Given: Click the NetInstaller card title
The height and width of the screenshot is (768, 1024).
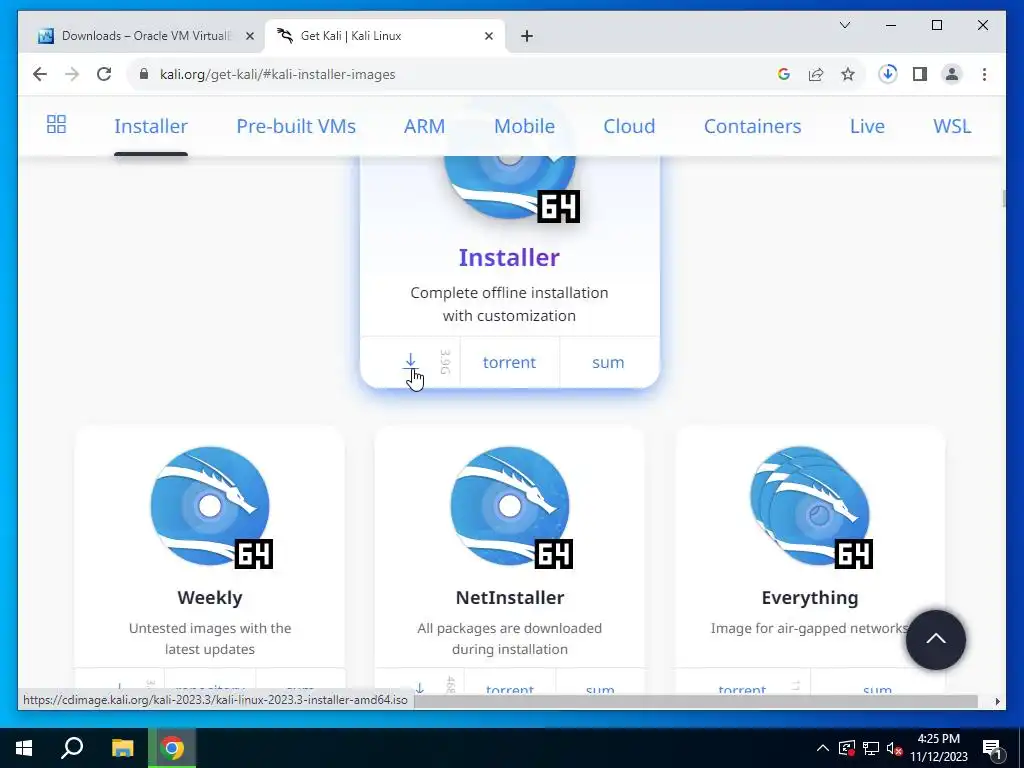Looking at the screenshot, I should coord(510,598).
